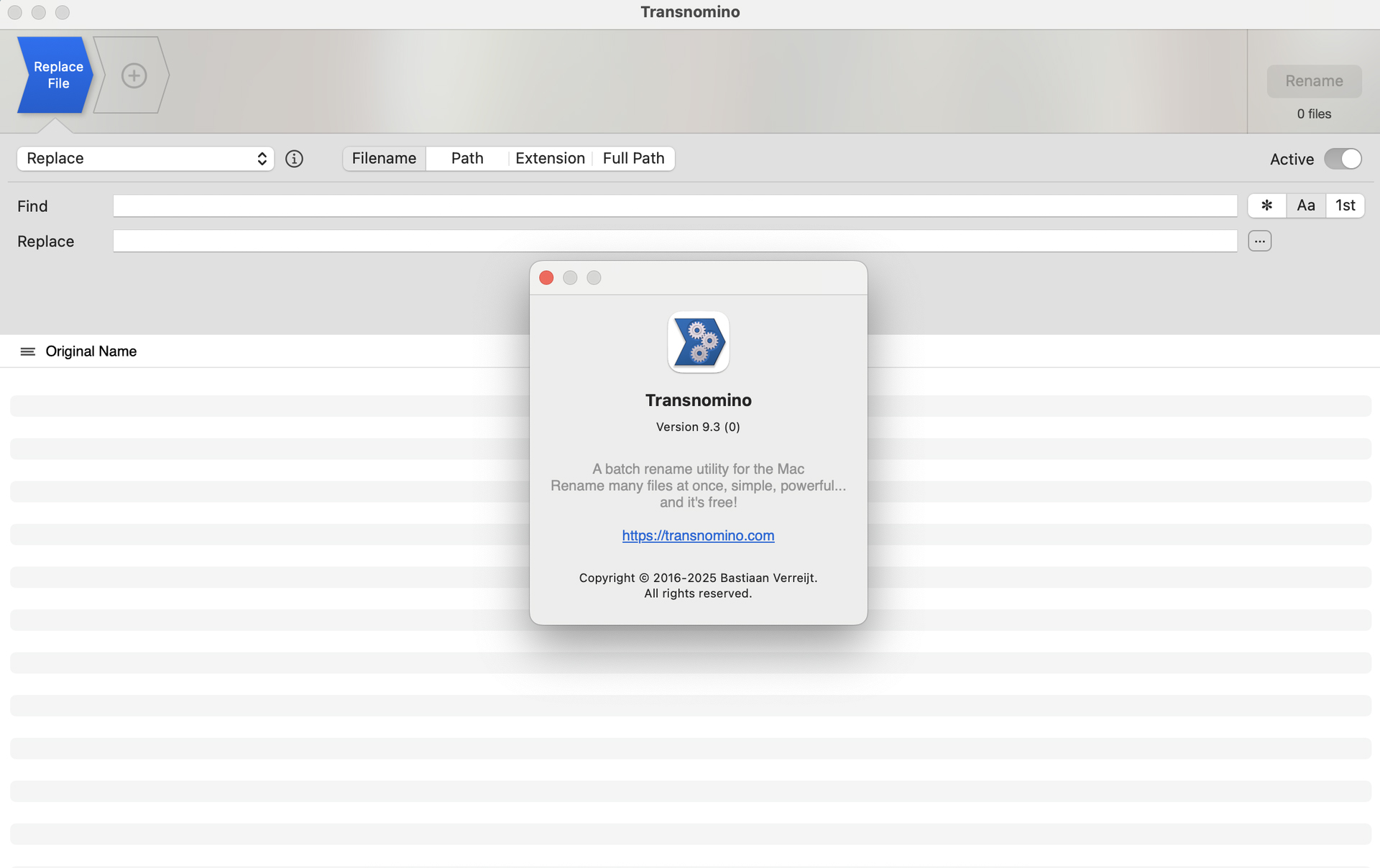Select the Replace File action step

click(x=55, y=75)
